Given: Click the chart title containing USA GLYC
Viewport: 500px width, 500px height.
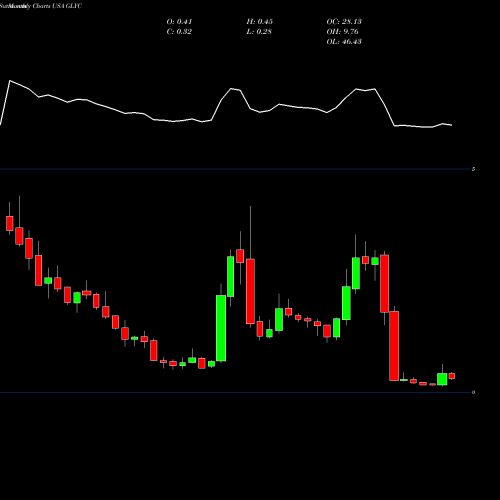Looking at the screenshot, I should [x=41, y=6].
